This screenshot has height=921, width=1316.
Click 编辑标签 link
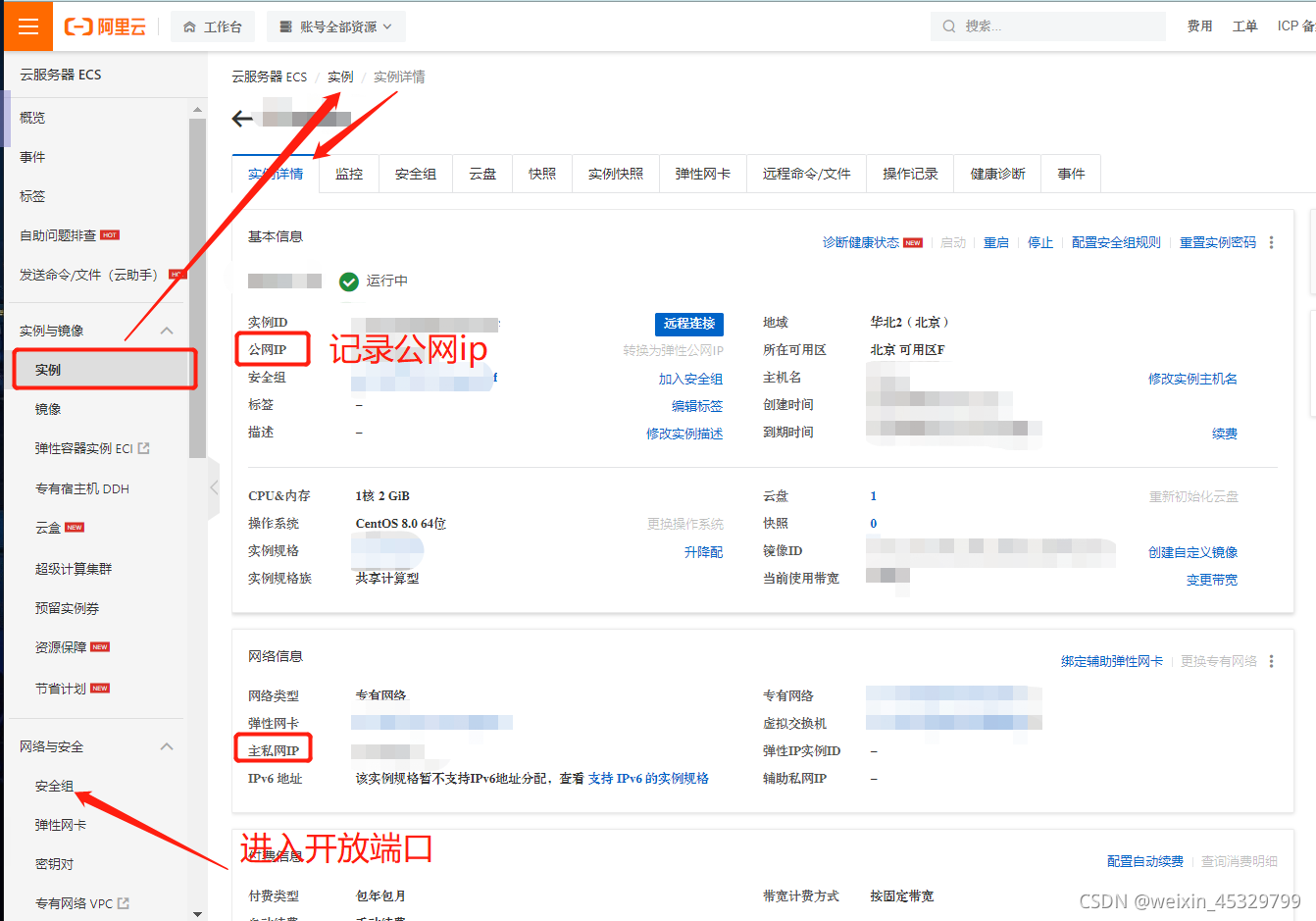coord(697,406)
